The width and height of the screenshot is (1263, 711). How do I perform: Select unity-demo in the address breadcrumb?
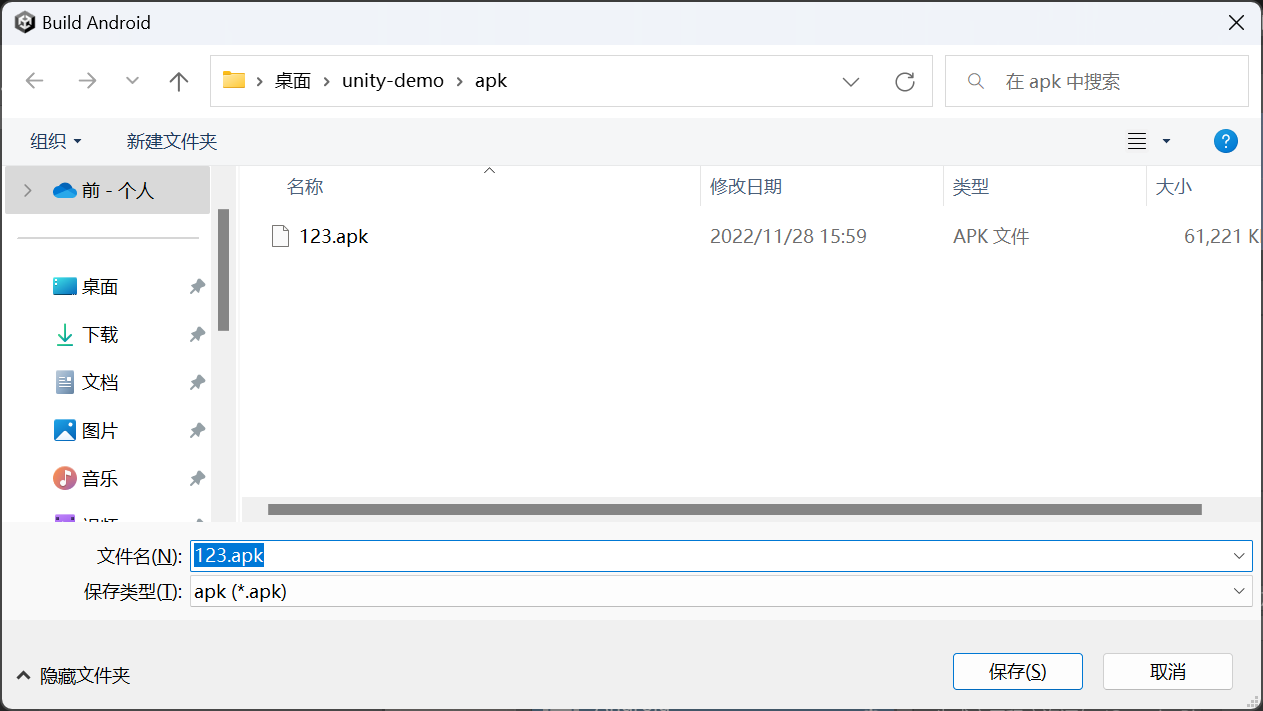(393, 81)
